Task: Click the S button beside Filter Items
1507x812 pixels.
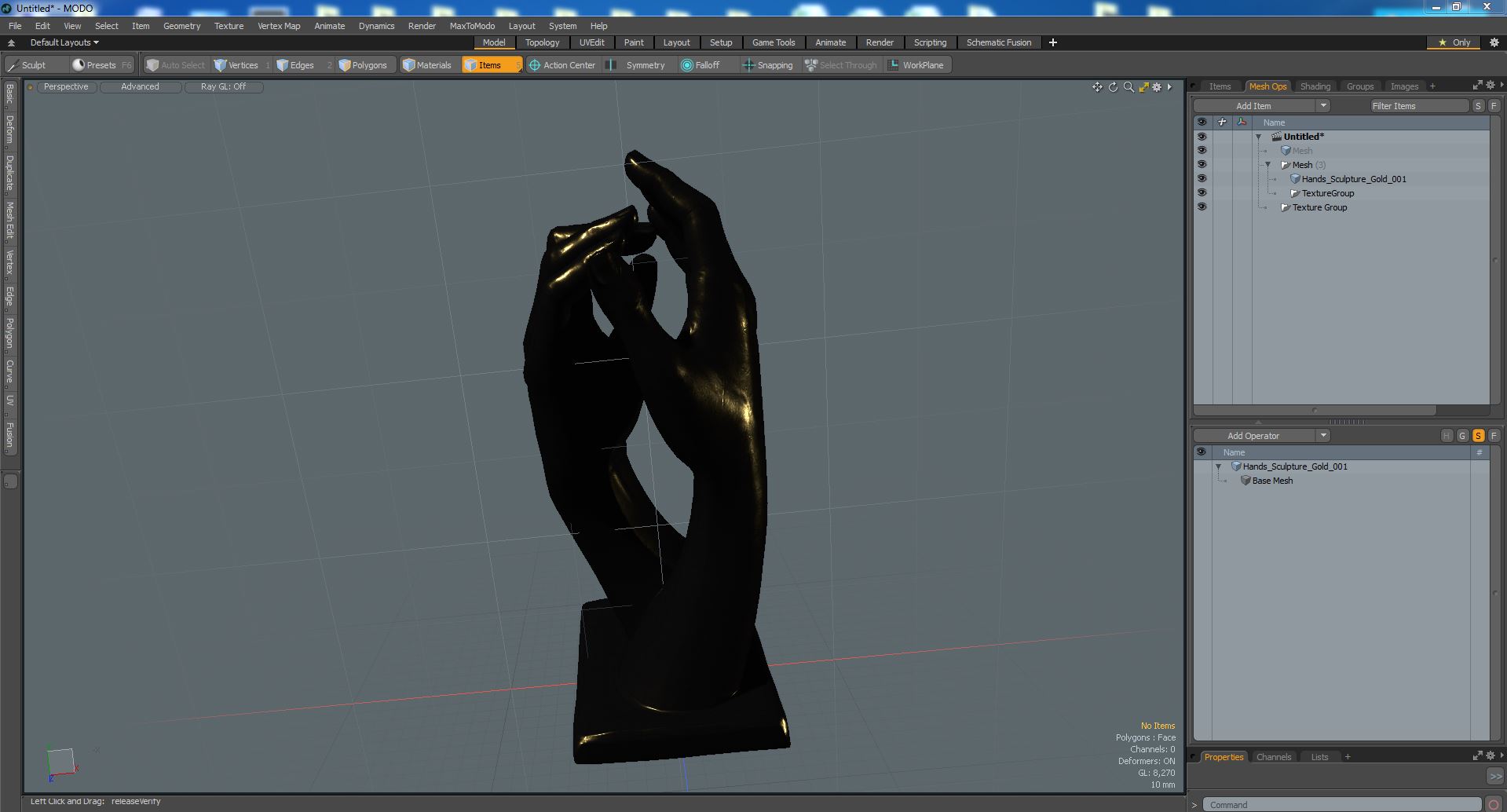Action: click(1478, 106)
